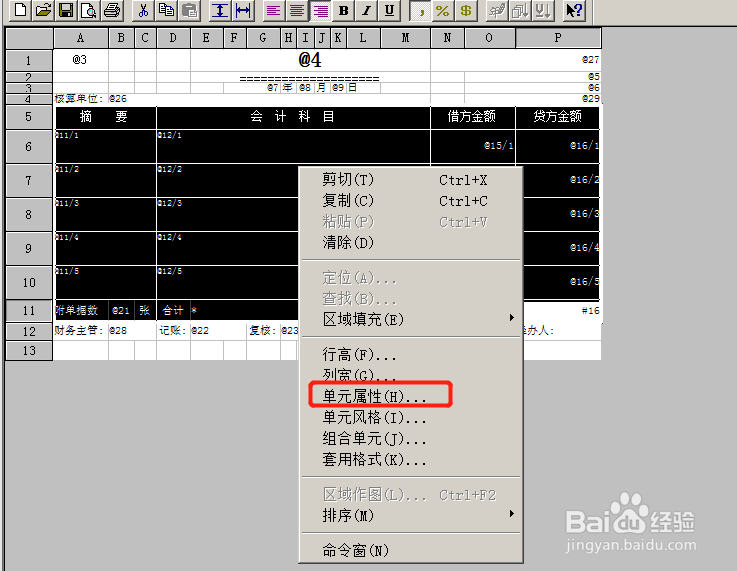Click greyed 粘贴(P) menu entry
Image resolution: width=737 pixels, height=571 pixels.
click(411, 221)
